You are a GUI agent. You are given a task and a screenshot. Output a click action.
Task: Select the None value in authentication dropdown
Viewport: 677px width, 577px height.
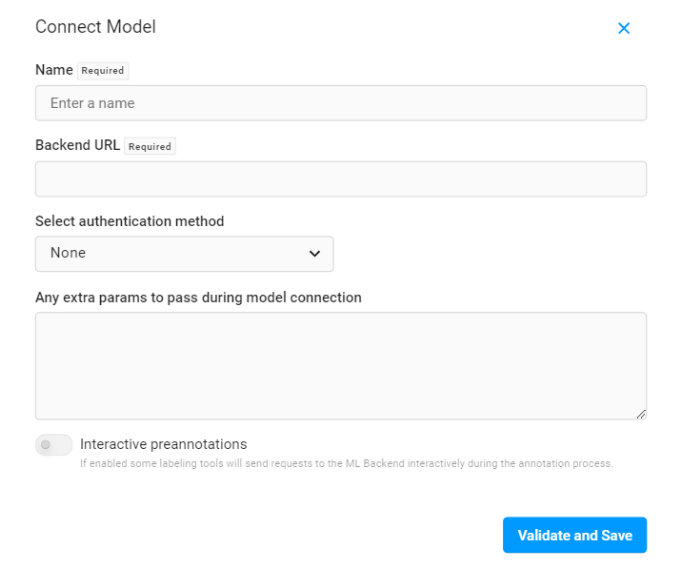[x=68, y=253]
